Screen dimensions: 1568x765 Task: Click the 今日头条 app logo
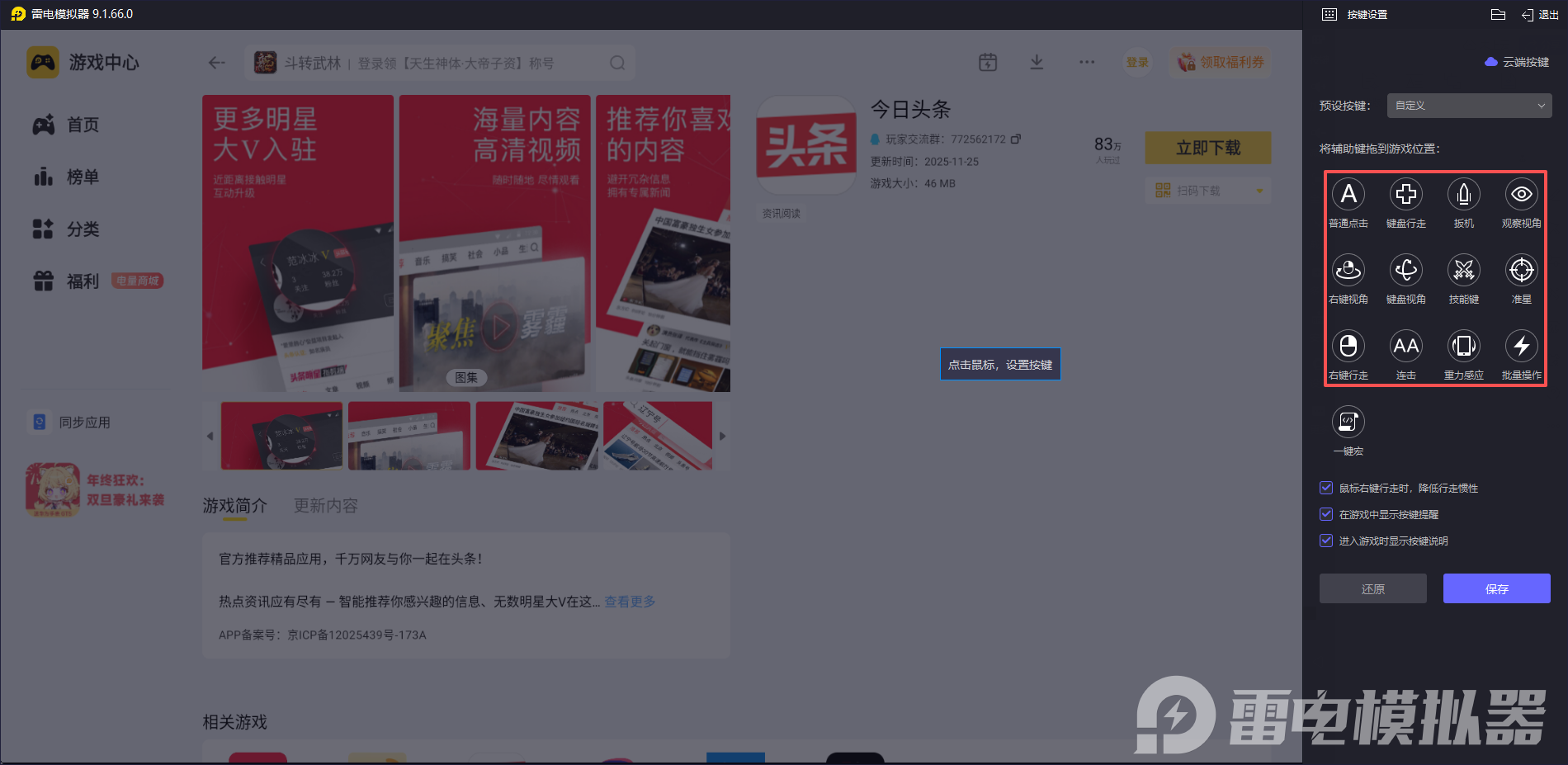tap(806, 144)
